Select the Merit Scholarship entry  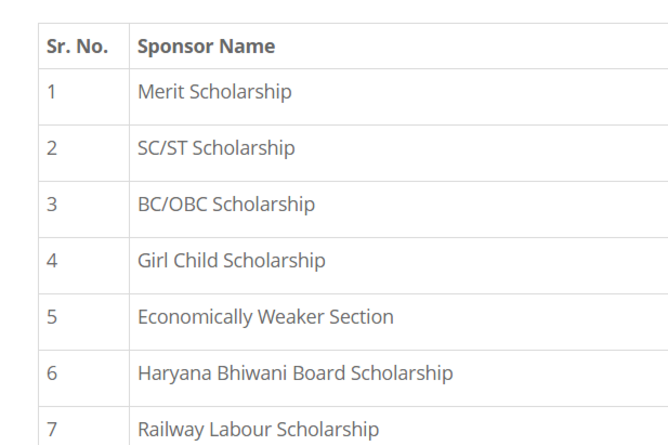[215, 92]
